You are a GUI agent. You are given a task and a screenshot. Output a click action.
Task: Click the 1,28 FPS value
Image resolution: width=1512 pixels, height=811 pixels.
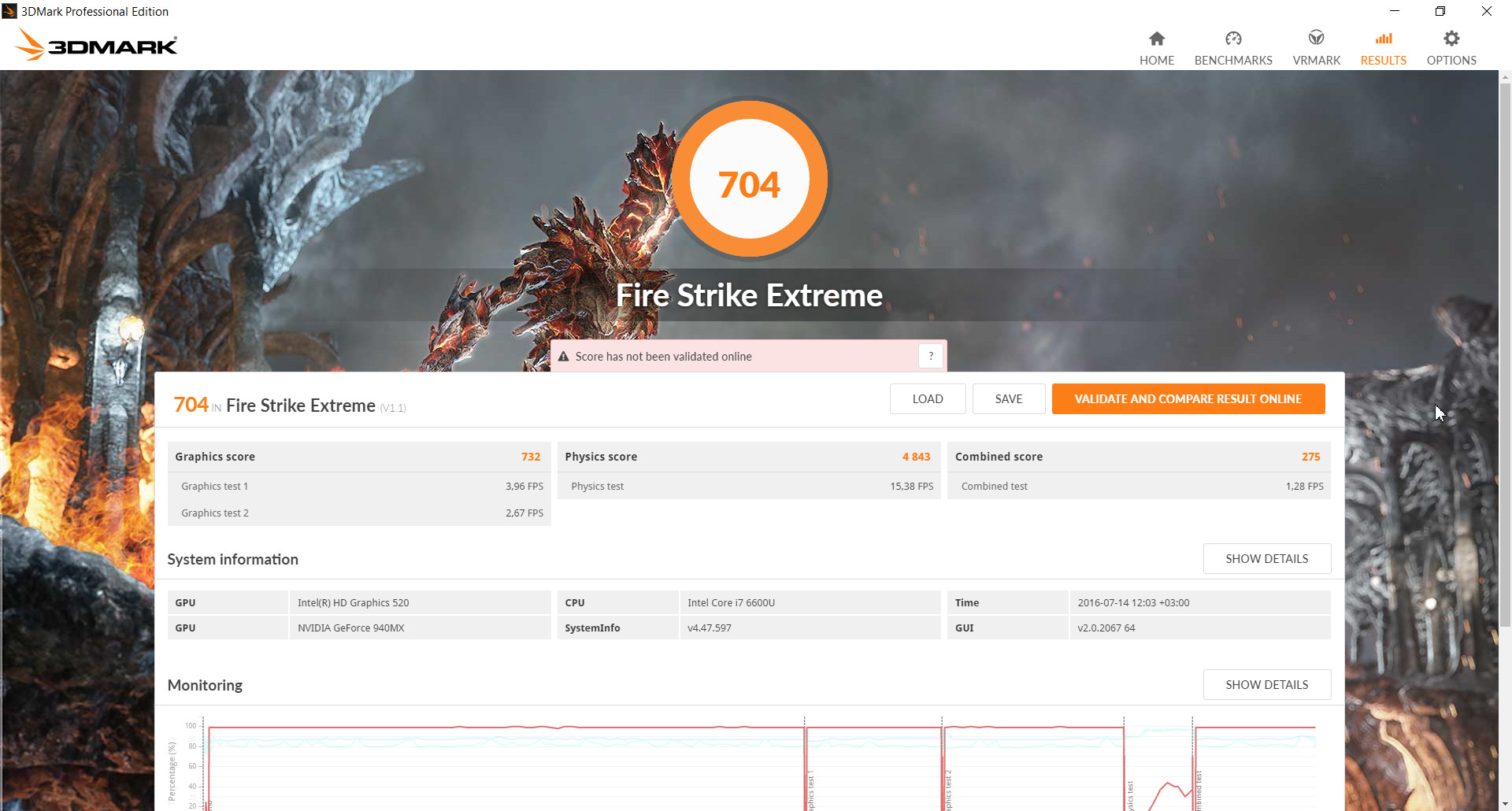point(1304,487)
